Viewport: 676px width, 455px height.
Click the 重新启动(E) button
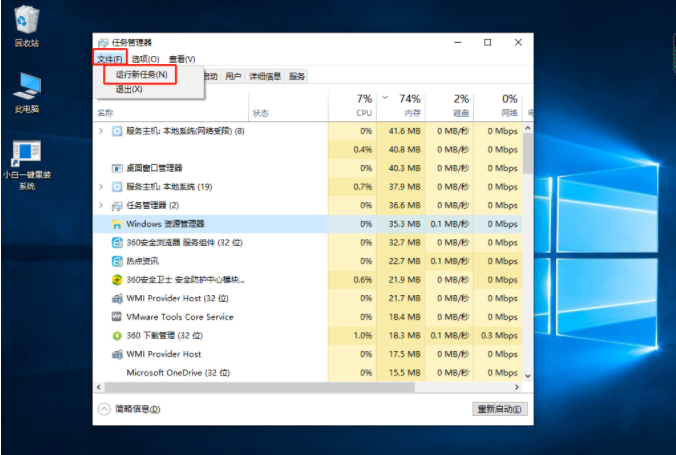point(500,409)
